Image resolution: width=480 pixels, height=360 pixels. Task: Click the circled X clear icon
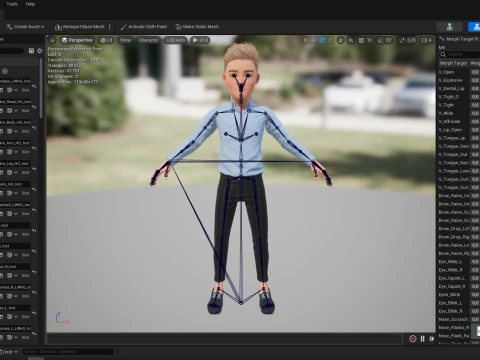coord(5,71)
